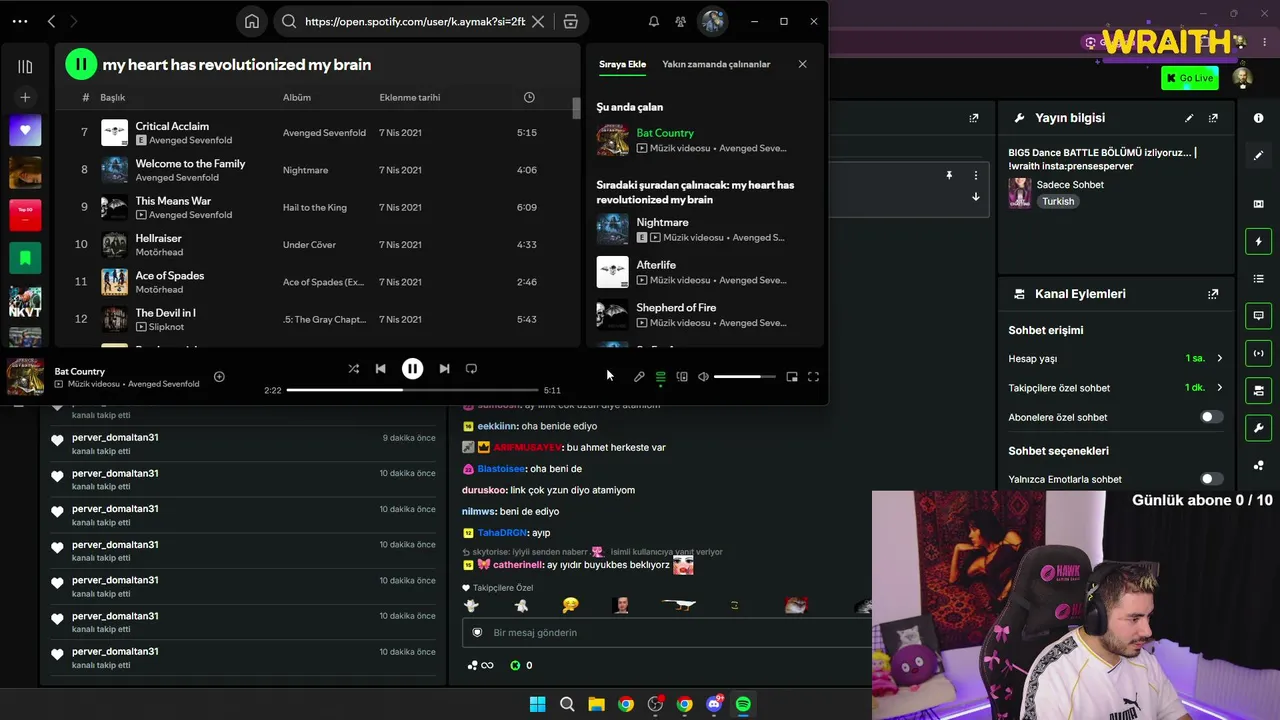This screenshot has height=720, width=1280.
Task: Edit Yayın bilgisi with pencil icon
Action: tap(1189, 118)
